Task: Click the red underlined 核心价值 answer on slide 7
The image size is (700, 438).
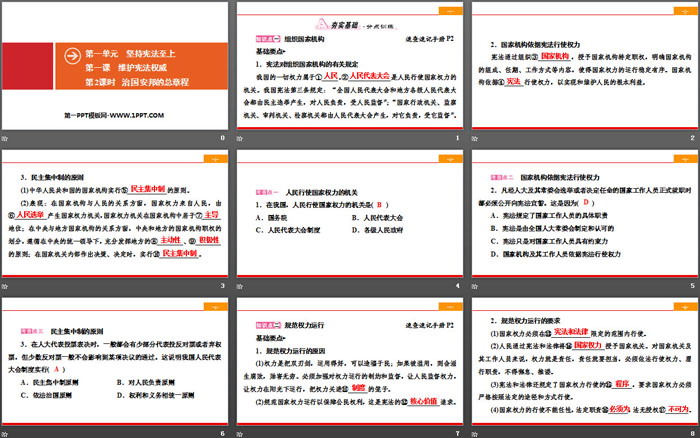Action: pyautogui.click(x=423, y=401)
